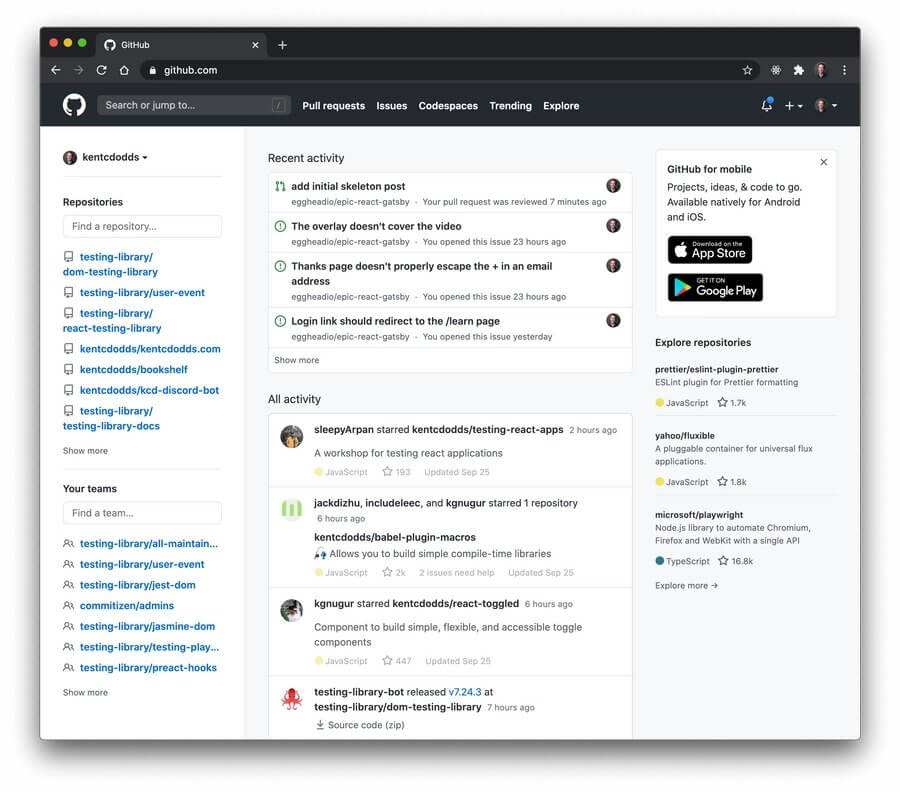Screen dimensions: 900x792
Task: Click the github.com address bar
Action: coord(448,70)
